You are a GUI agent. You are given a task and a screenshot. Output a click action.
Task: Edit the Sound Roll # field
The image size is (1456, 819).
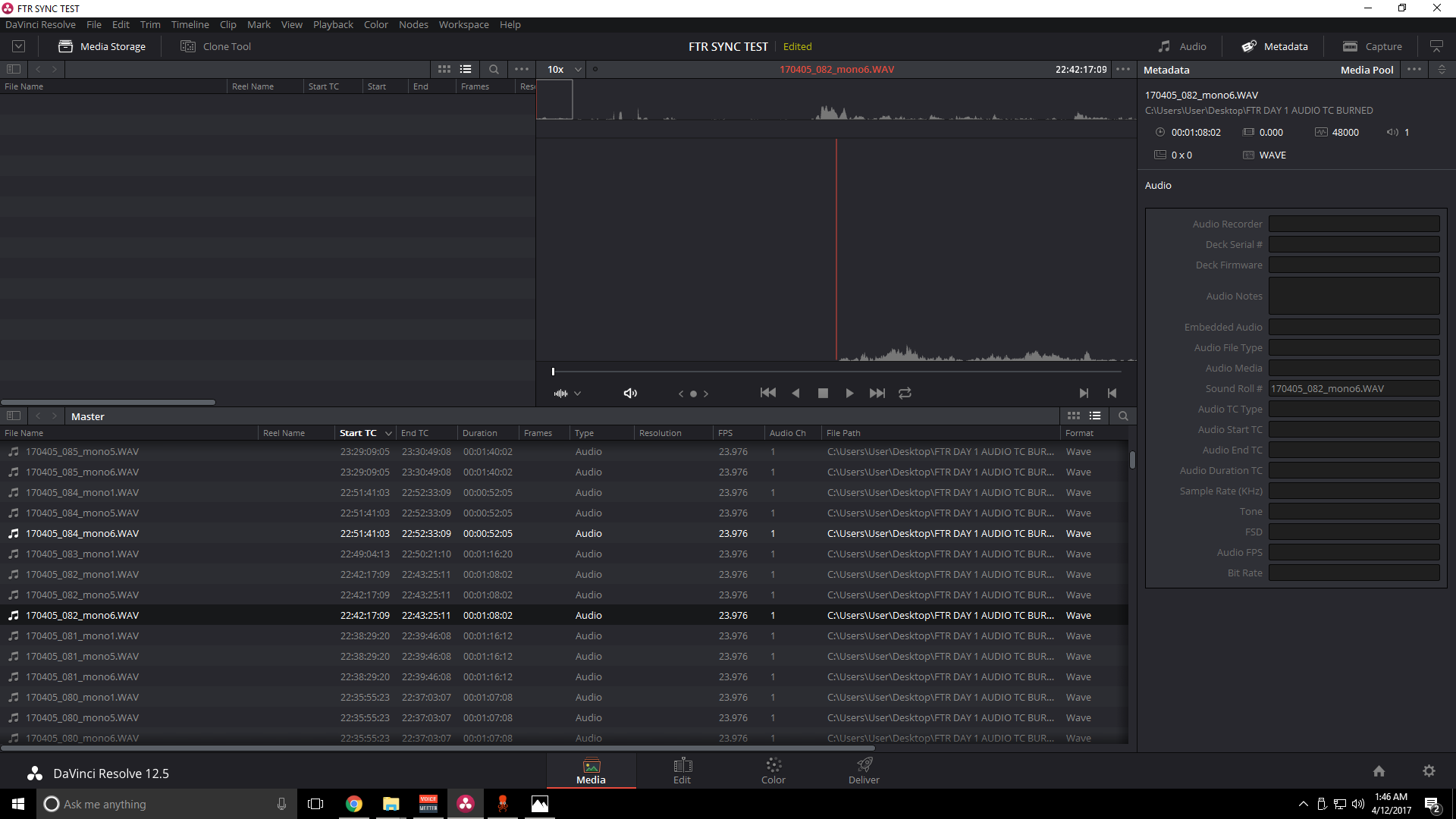pyautogui.click(x=1354, y=388)
